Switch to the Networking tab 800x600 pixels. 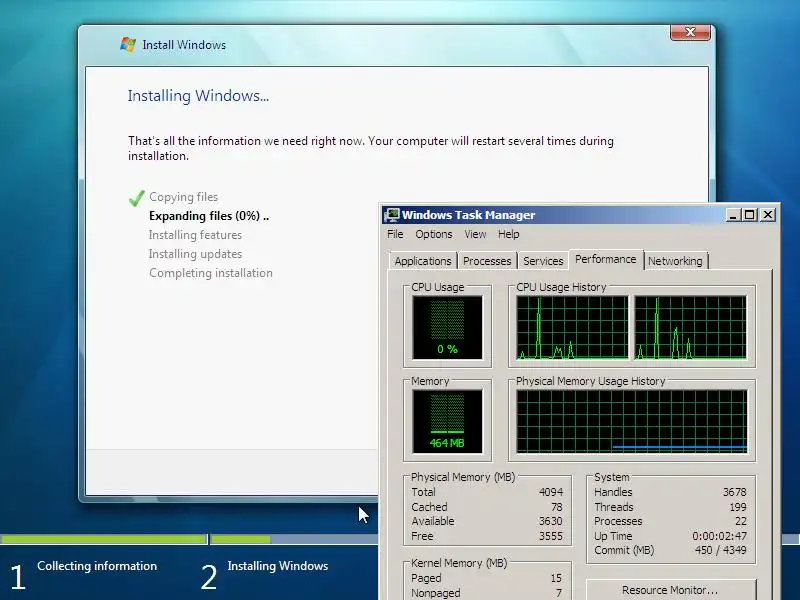click(676, 261)
